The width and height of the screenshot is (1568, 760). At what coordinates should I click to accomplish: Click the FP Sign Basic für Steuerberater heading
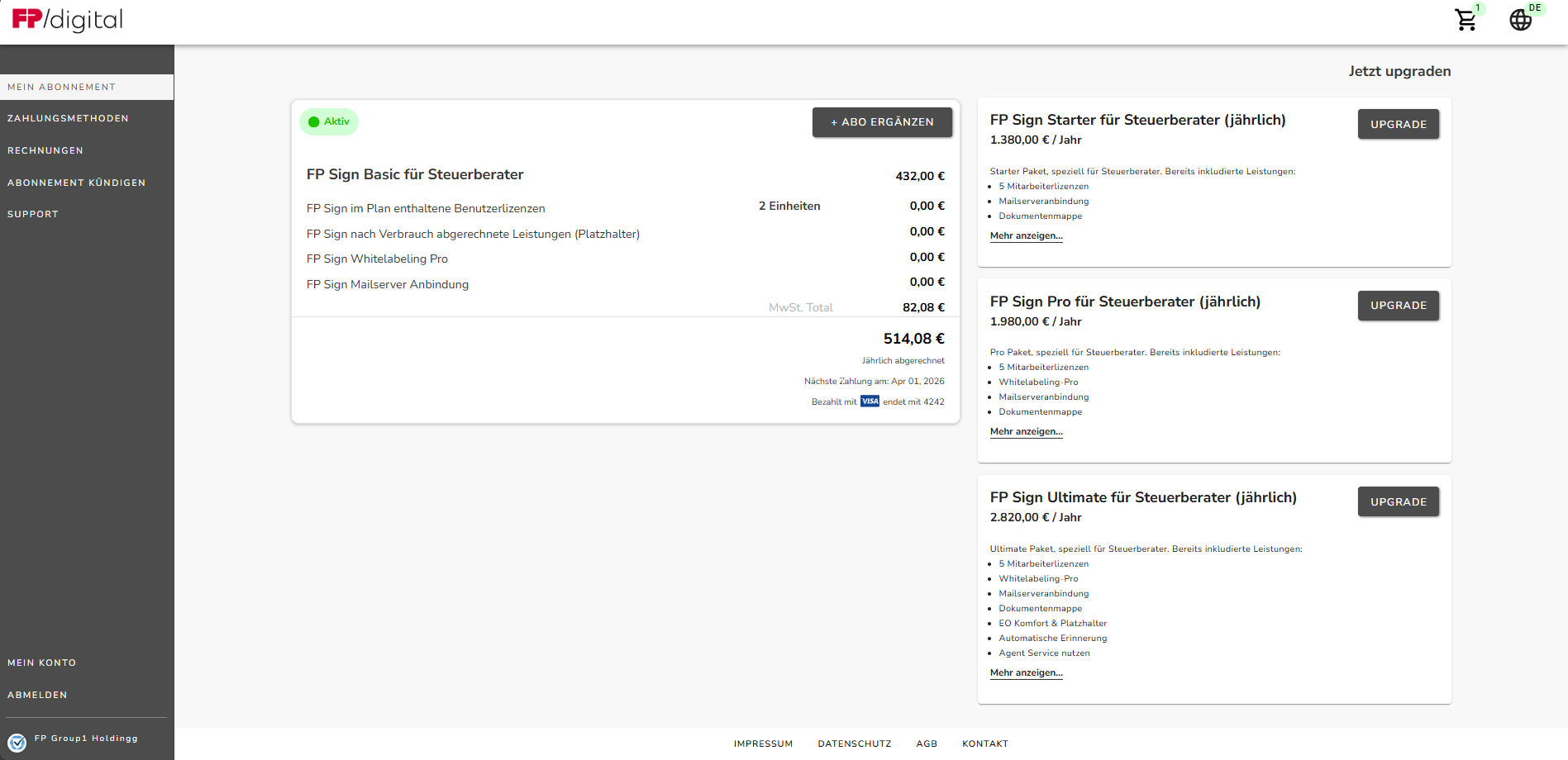(x=415, y=174)
